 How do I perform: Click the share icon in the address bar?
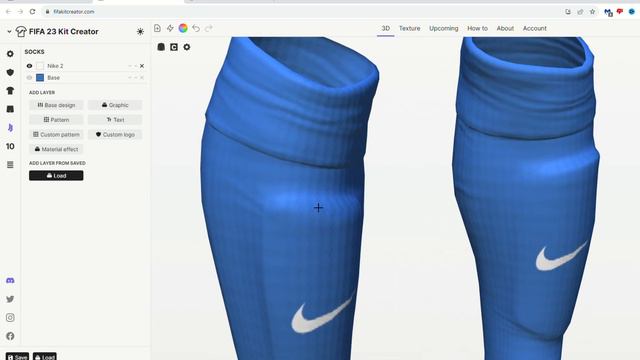coord(580,12)
